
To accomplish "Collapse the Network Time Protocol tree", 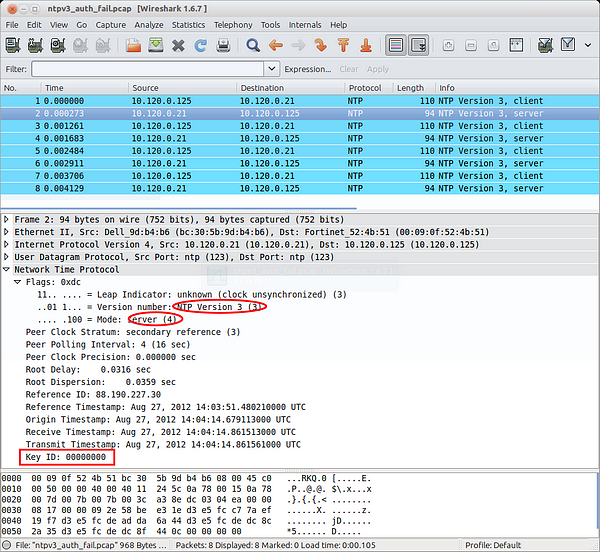I will pos(8,270).
